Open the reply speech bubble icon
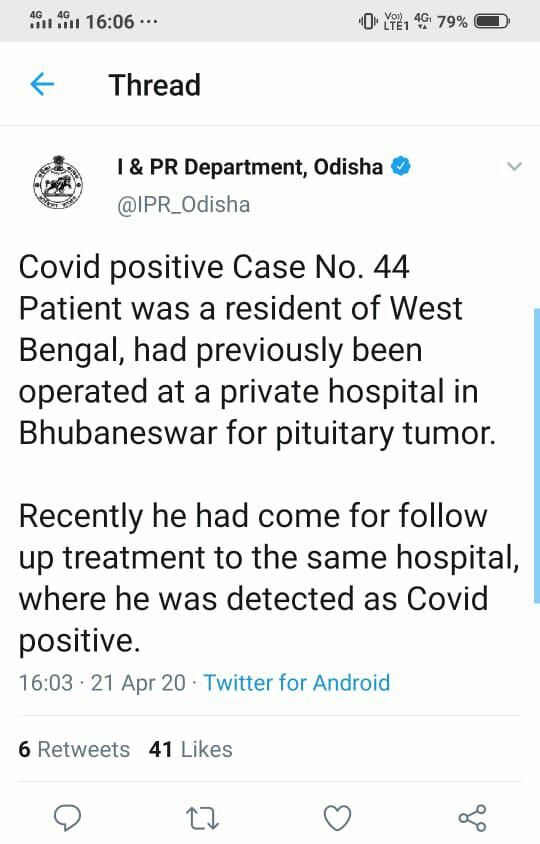This screenshot has width=540, height=844. point(68,818)
